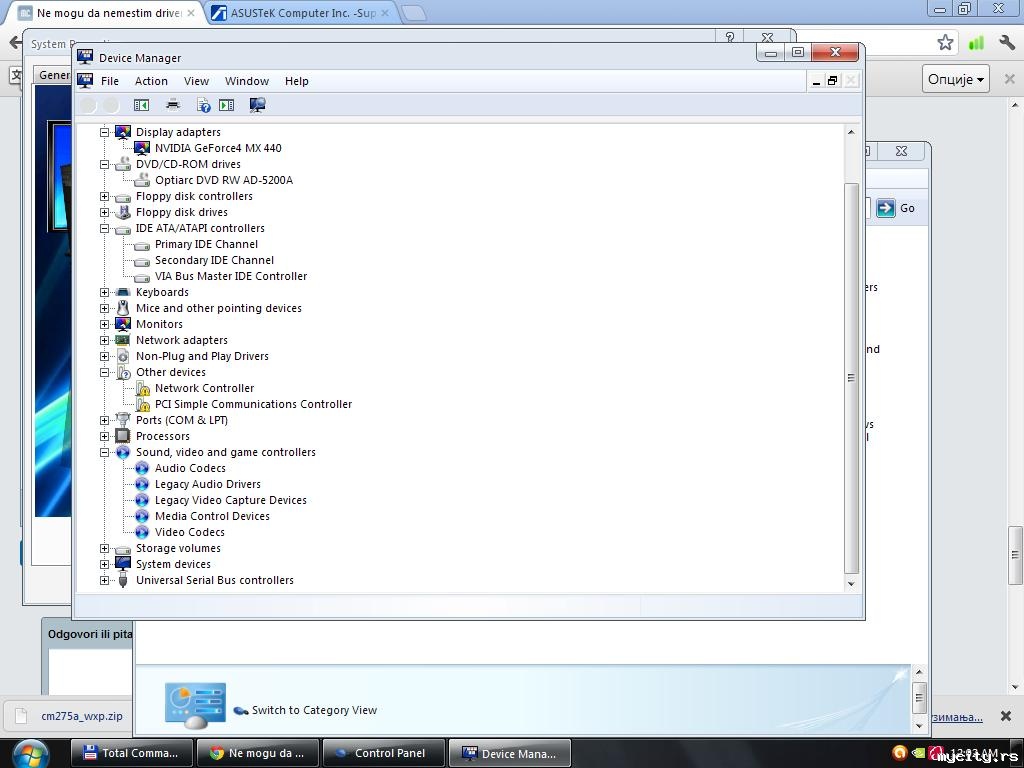Click the Device Manager tree scrollbar thumb
The width and height of the screenshot is (1024, 768).
click(x=851, y=377)
